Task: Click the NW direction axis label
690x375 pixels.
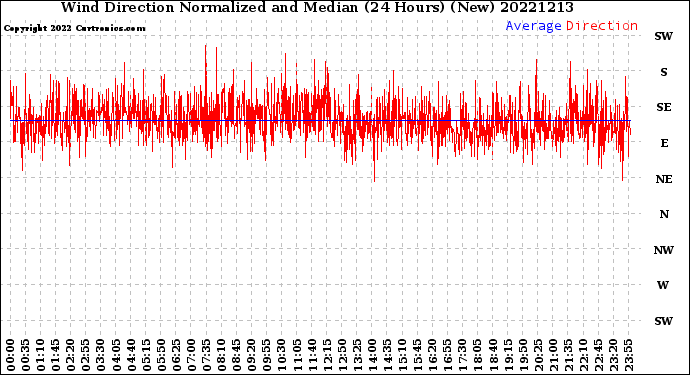Action: pyautogui.click(x=664, y=250)
